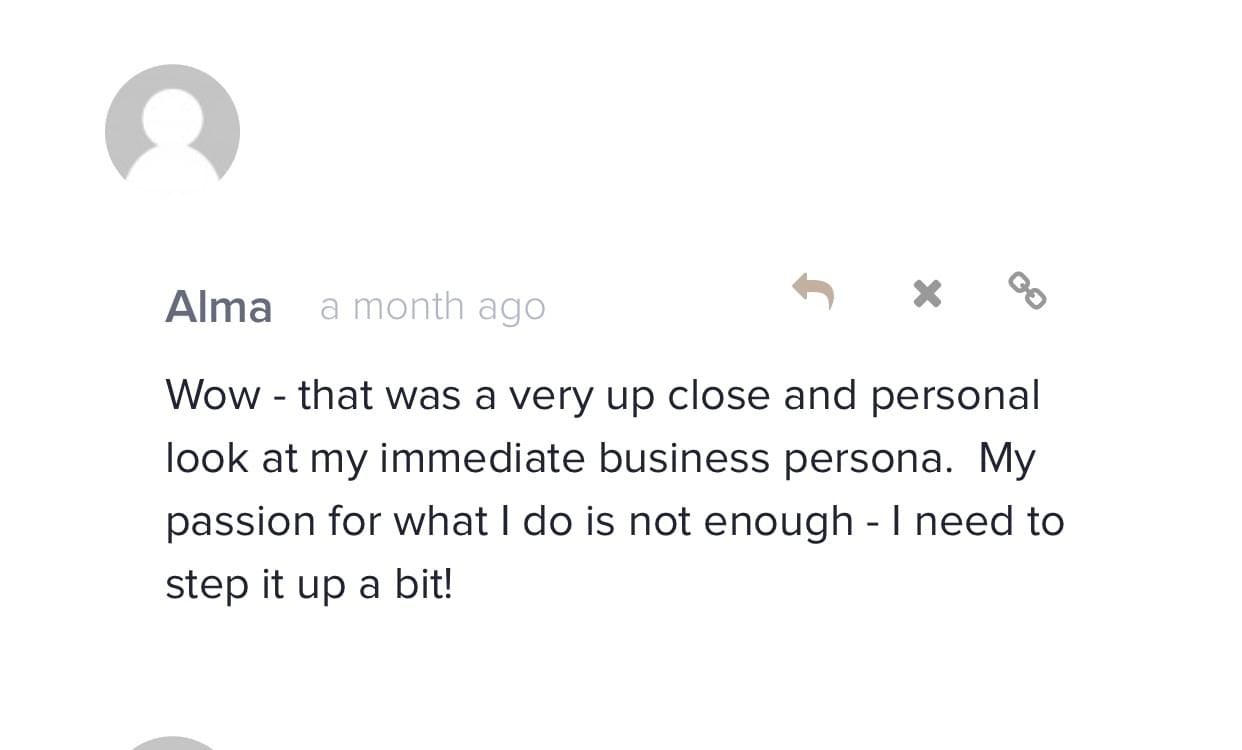Click the word "My" ending the second line
This screenshot has width=1242, height=750.
point(1006,458)
